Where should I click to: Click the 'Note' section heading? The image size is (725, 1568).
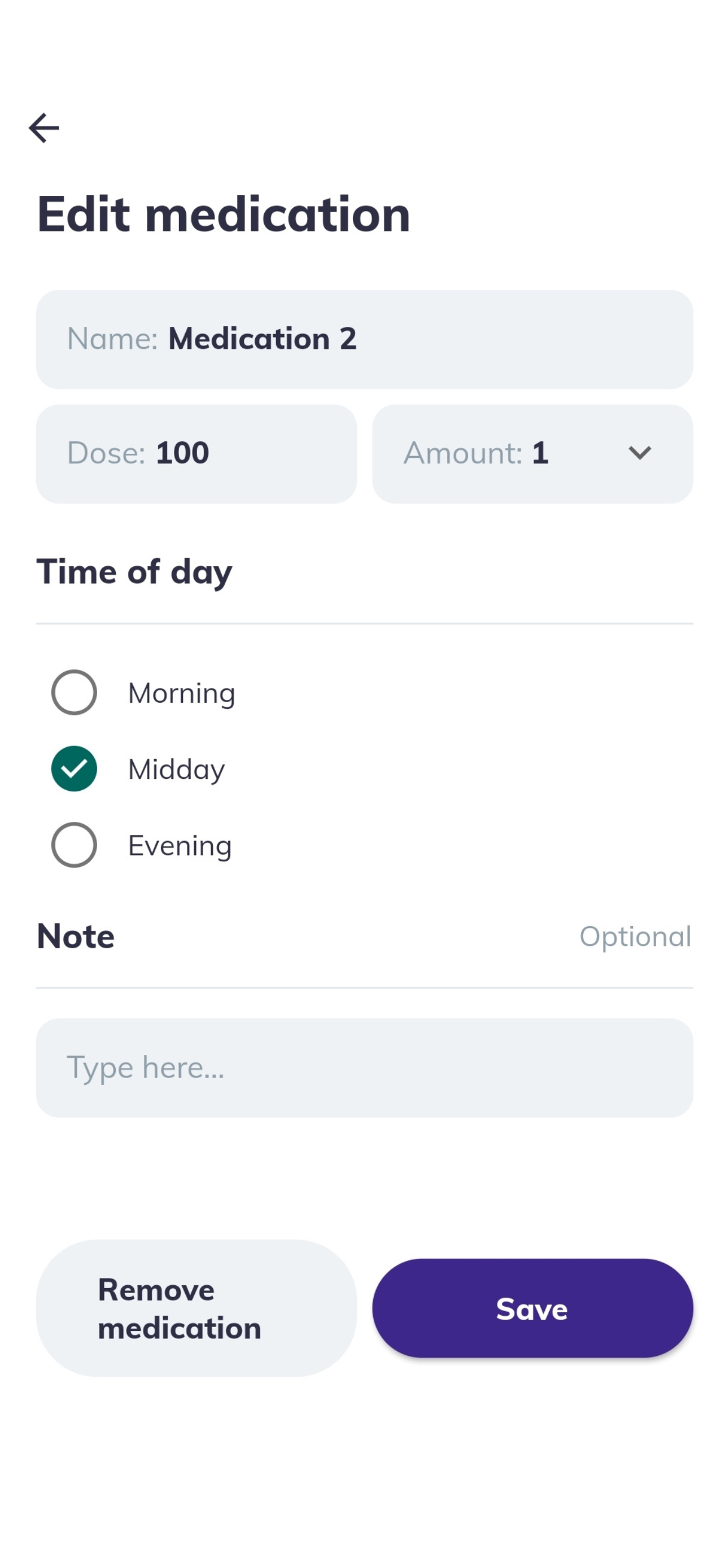coord(76,936)
